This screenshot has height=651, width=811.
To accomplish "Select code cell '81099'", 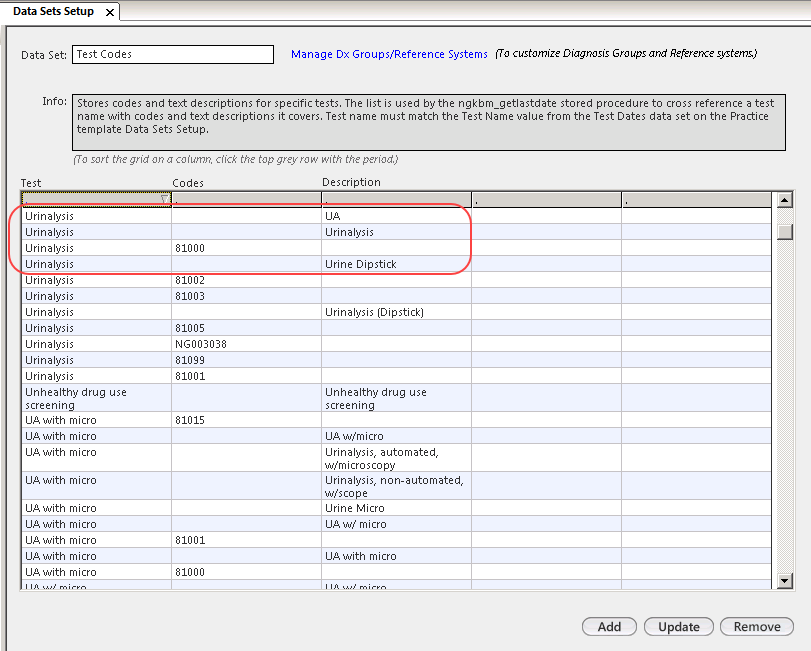I will click(246, 360).
